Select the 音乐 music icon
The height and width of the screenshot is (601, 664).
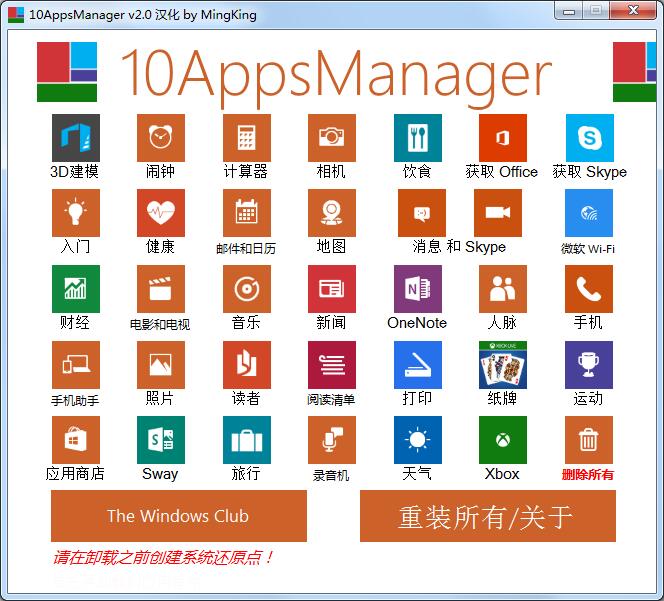(x=247, y=289)
